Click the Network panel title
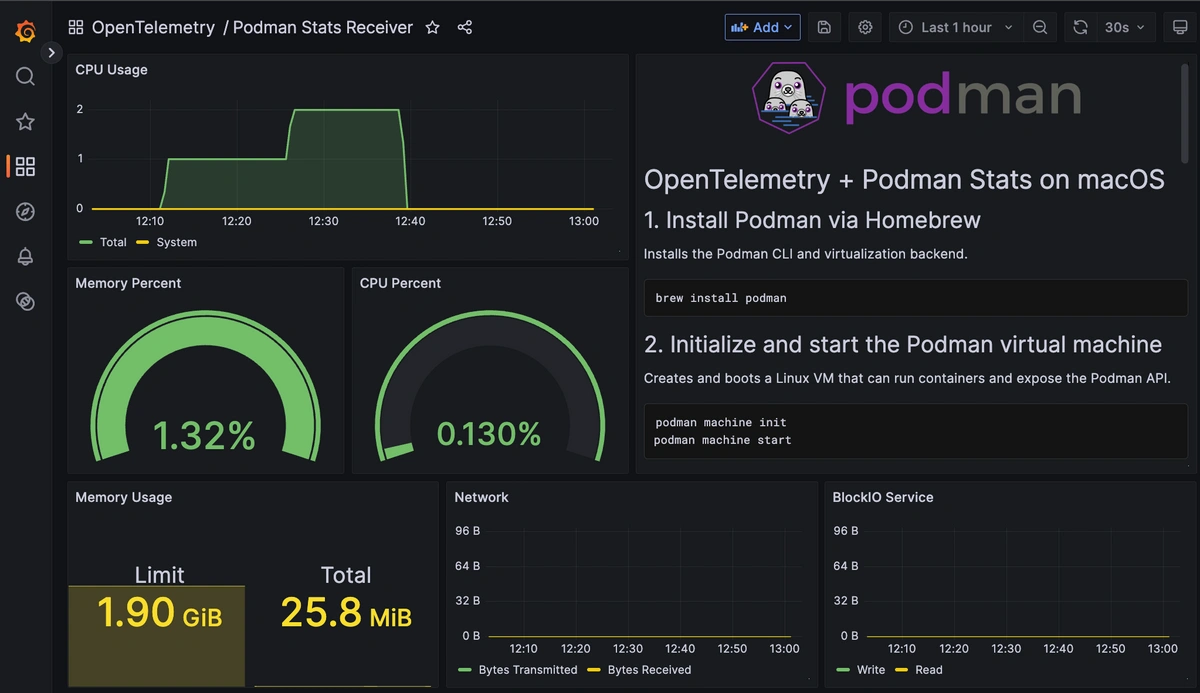 (x=481, y=497)
